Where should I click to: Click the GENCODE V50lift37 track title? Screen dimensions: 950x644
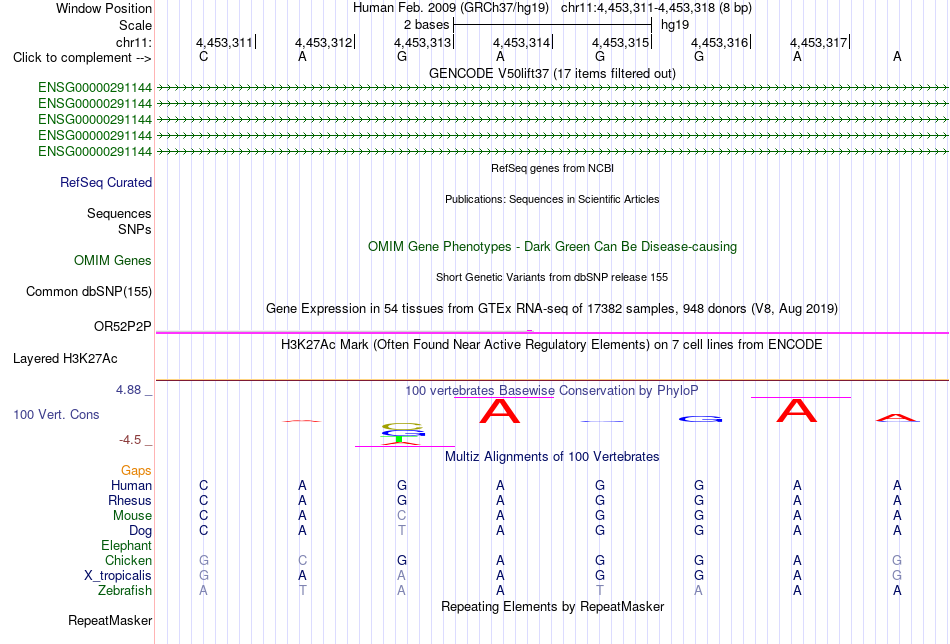click(x=552, y=73)
